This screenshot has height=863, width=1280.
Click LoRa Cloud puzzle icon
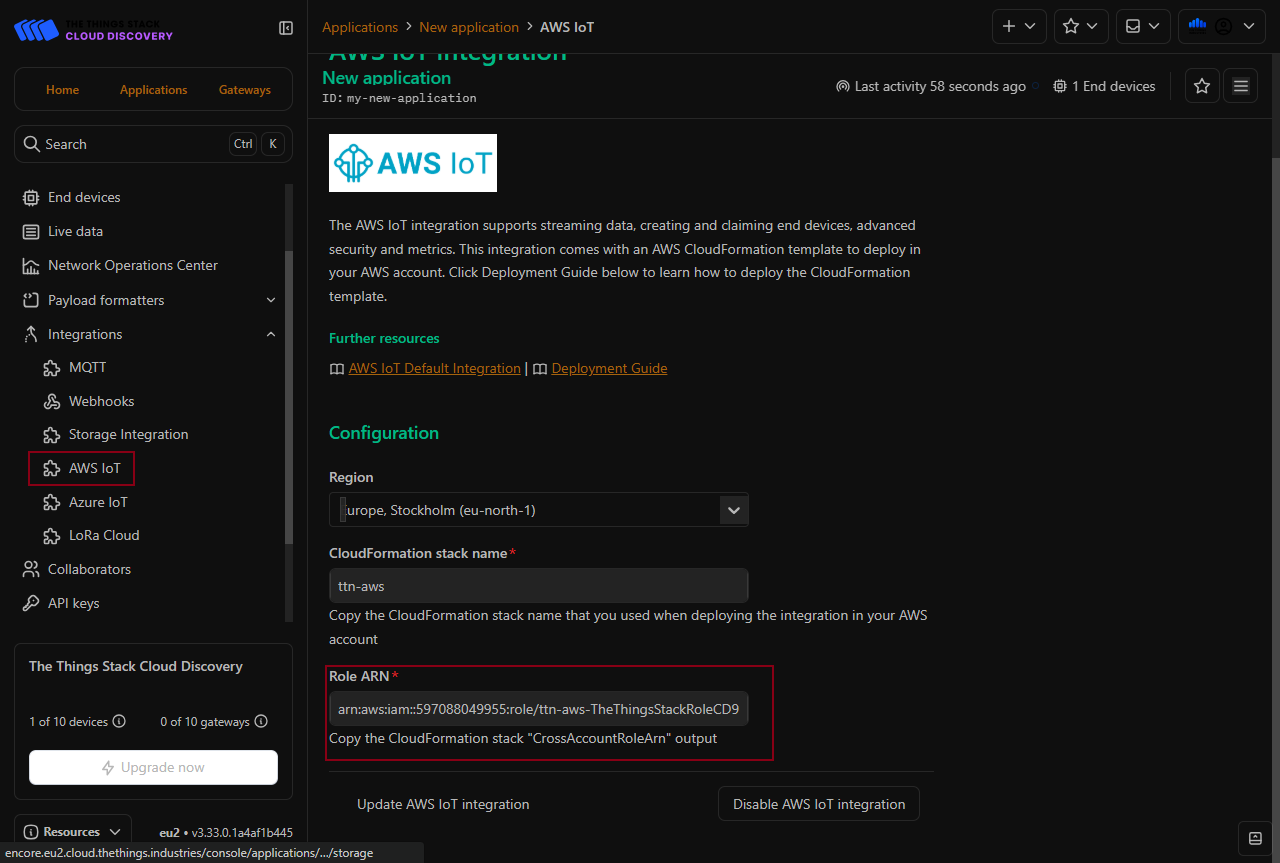(52, 536)
